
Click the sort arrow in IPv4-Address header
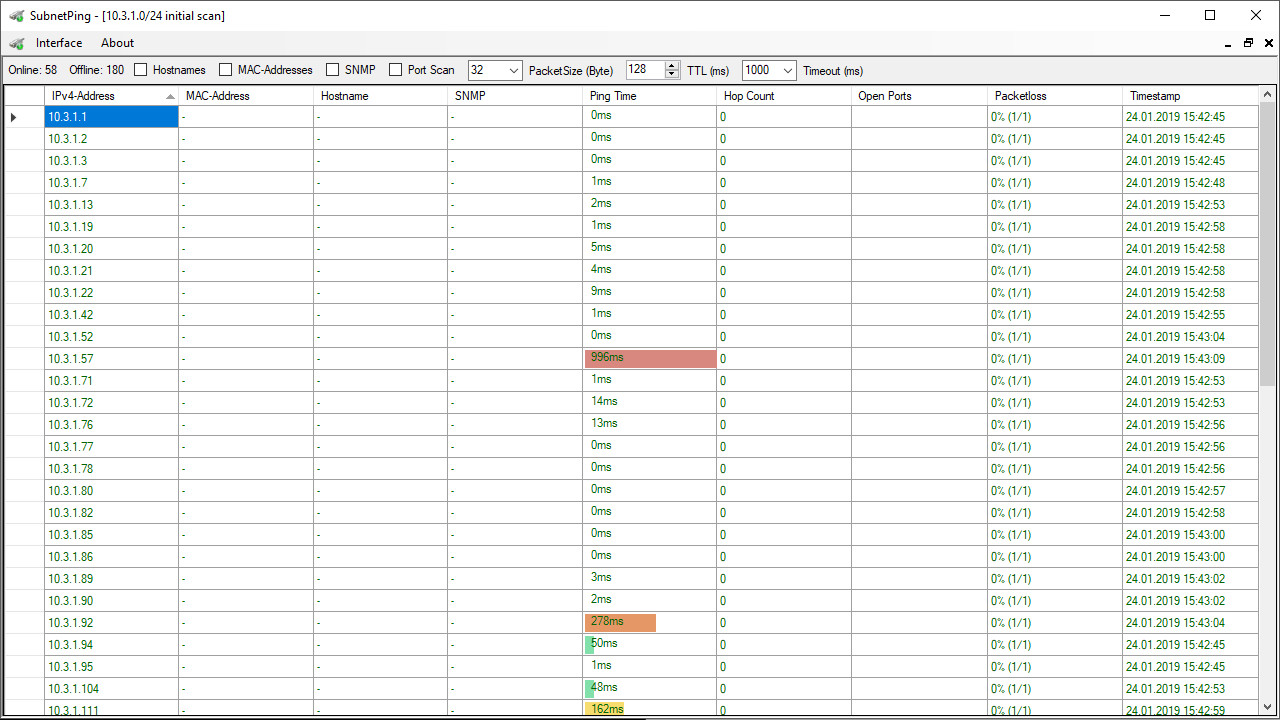(x=170, y=96)
